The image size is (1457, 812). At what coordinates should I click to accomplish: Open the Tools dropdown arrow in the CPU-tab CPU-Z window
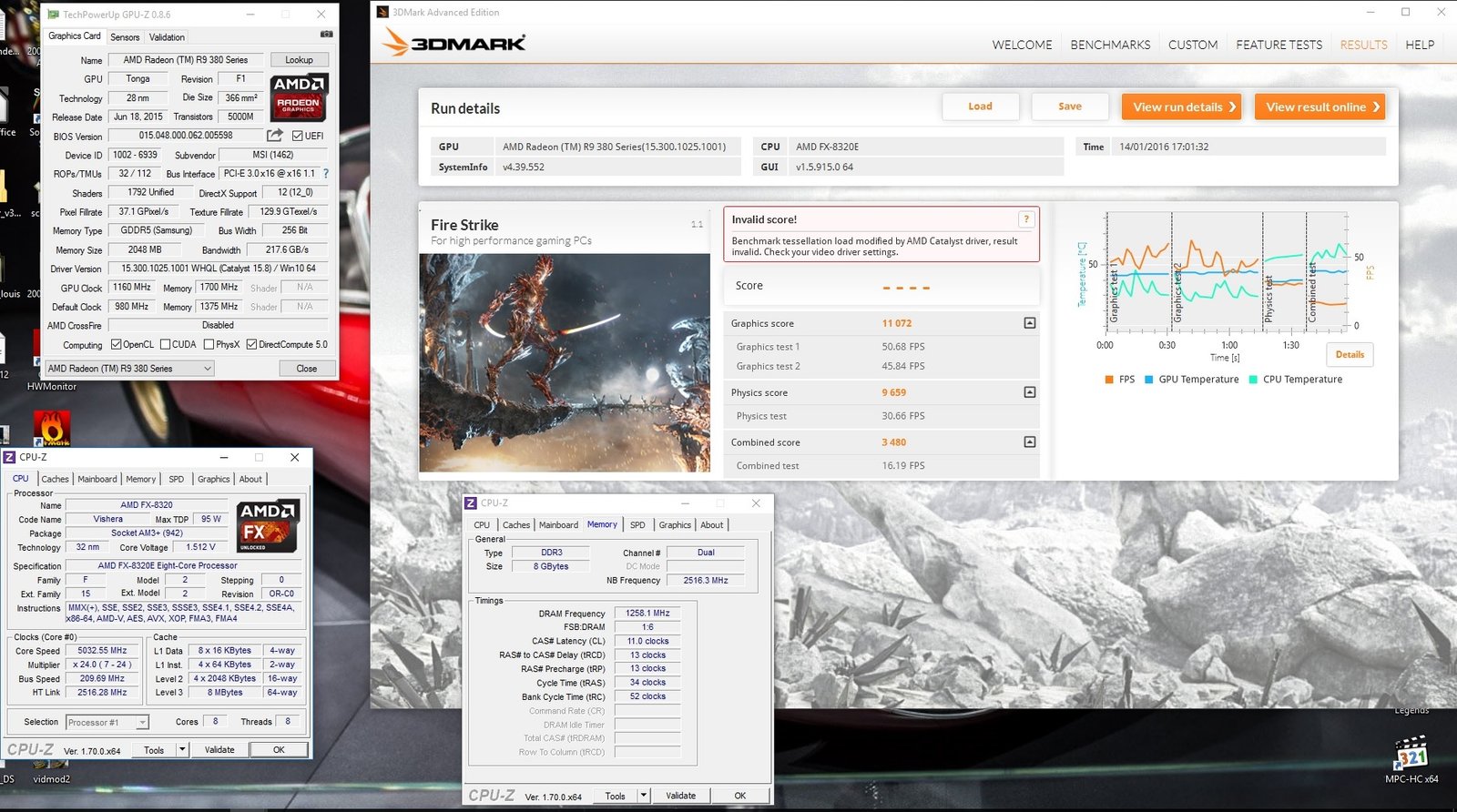182,749
